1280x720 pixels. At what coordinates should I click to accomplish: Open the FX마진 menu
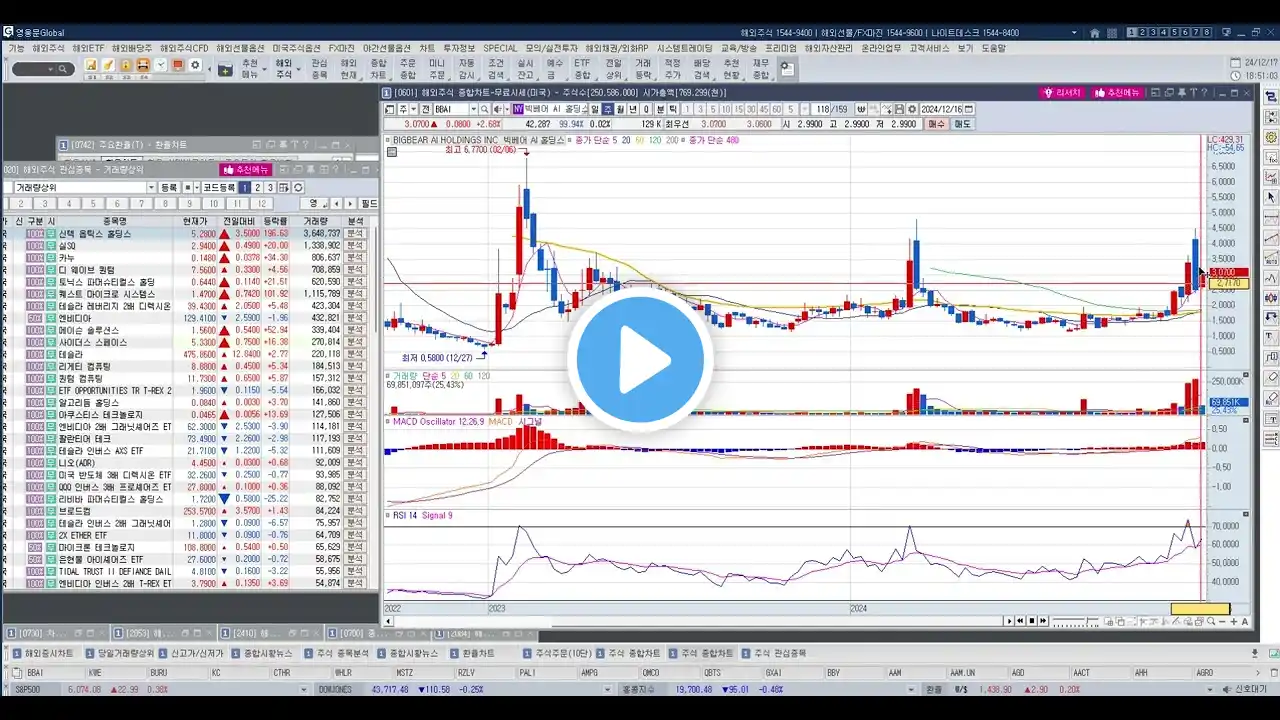tap(341, 48)
